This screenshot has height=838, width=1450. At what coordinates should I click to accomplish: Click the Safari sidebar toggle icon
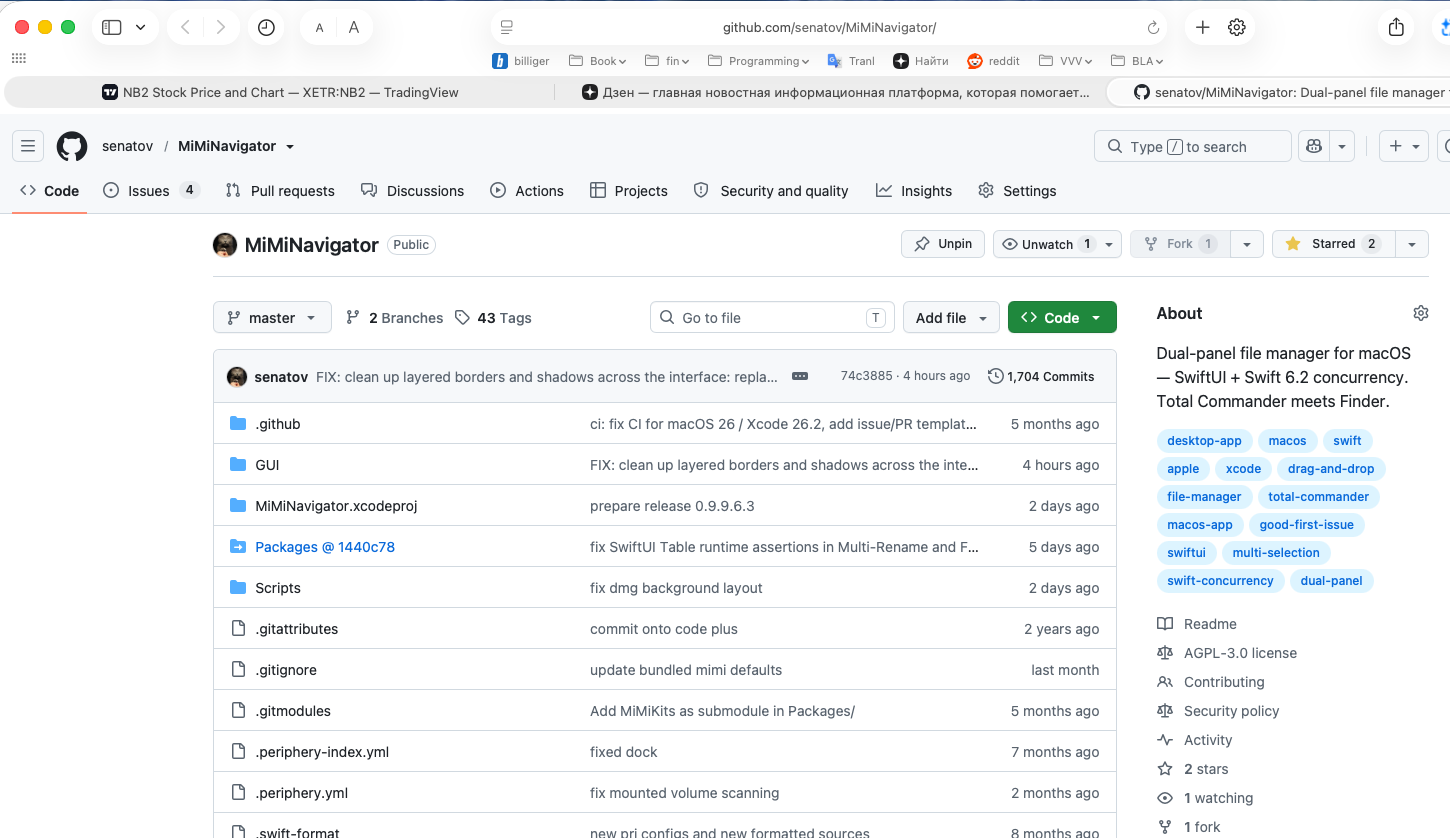point(112,27)
